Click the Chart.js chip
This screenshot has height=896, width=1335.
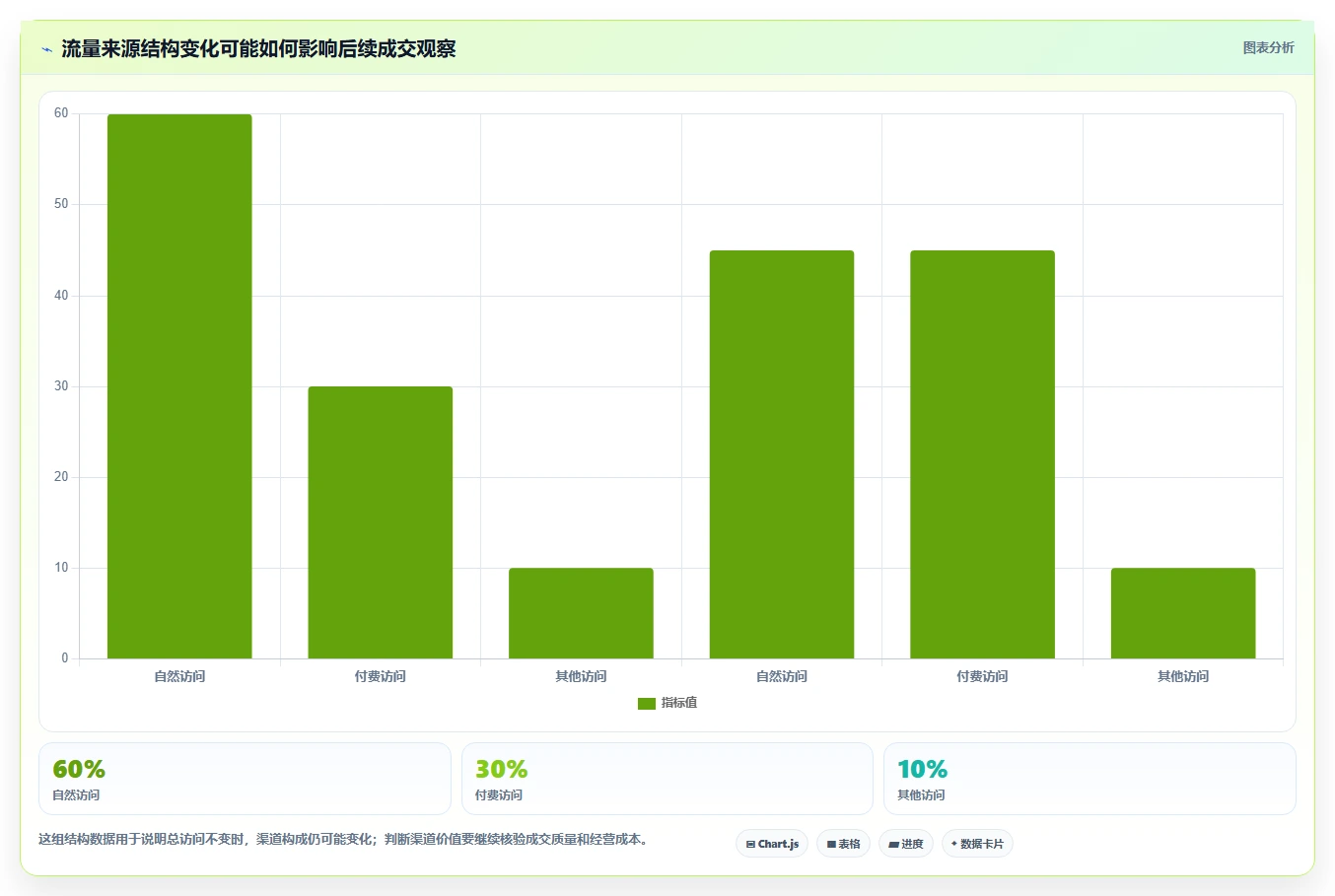(x=772, y=844)
